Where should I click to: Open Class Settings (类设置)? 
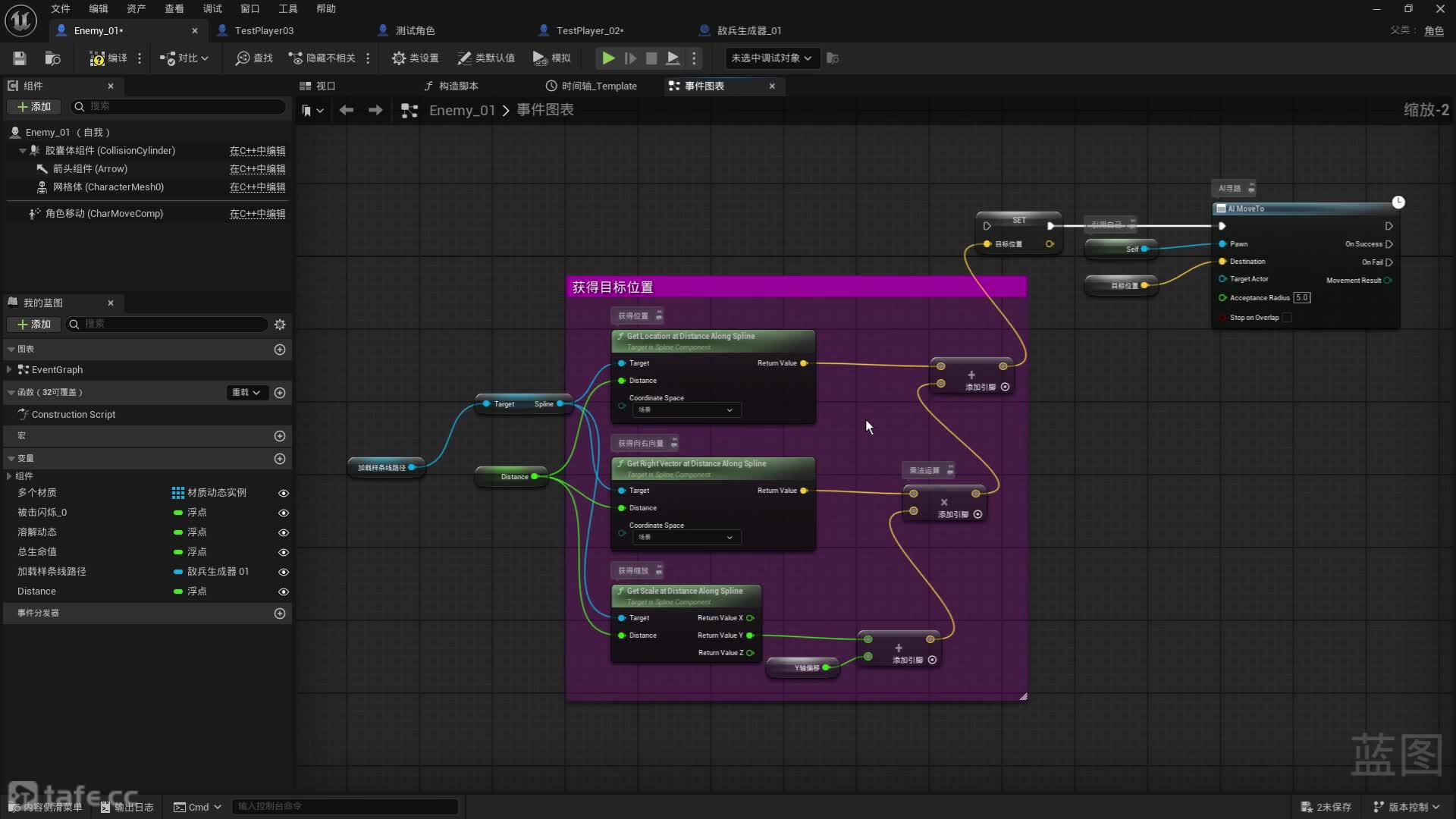416,58
